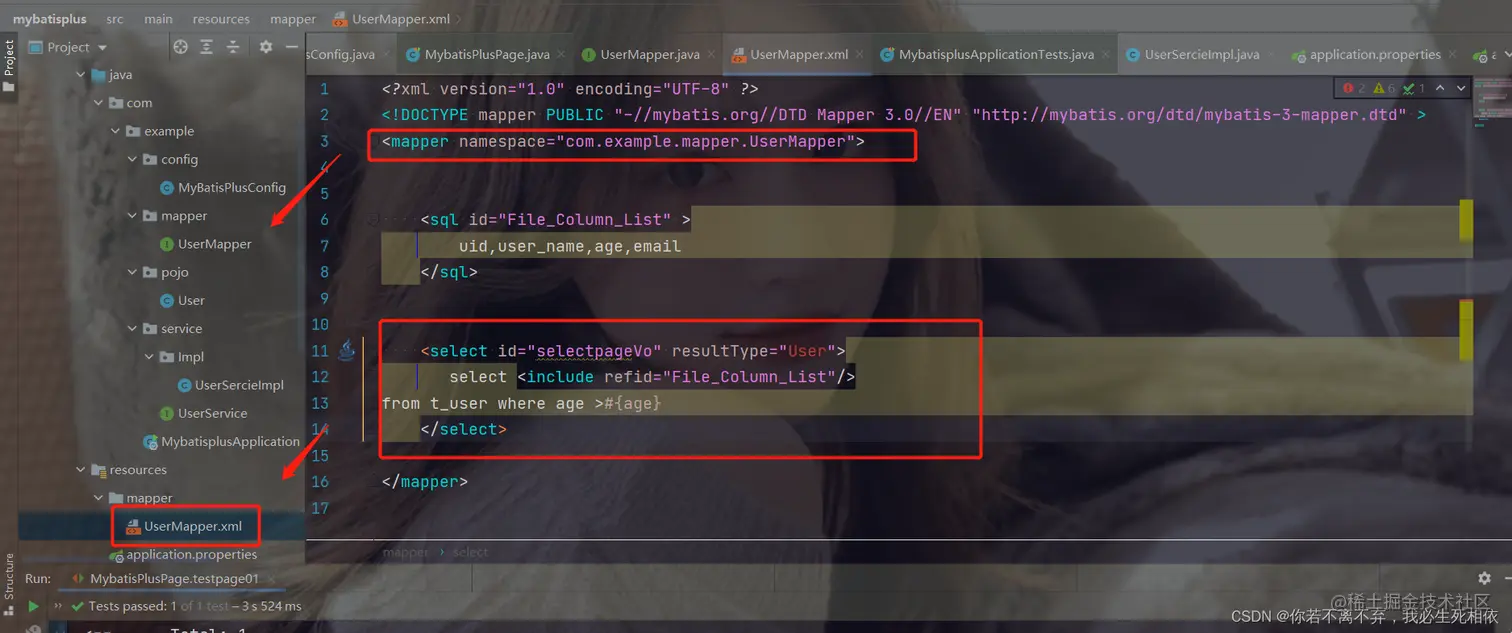
Task: Select MyBatisPlusConfig class in tree
Action: click(x=222, y=187)
